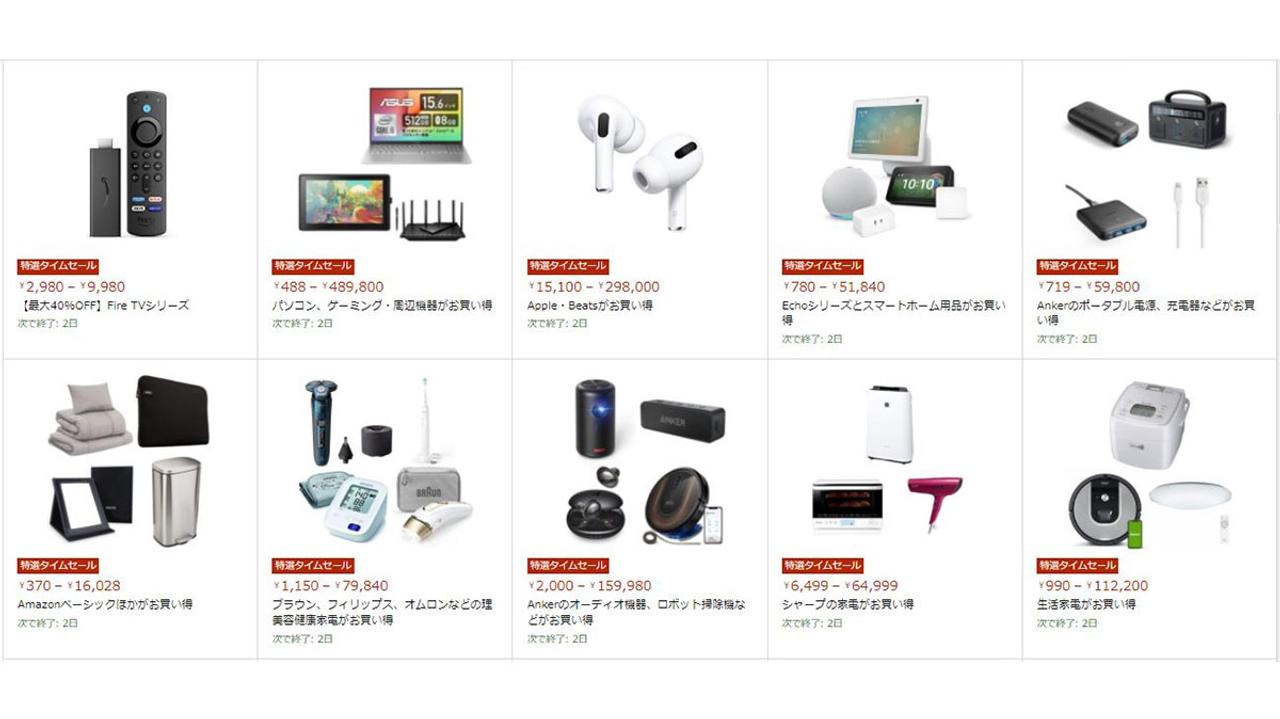Open the 【最大40%OFF】Fire TVシリーズ link
The height and width of the screenshot is (719, 1280).
pyautogui.click(x=103, y=305)
